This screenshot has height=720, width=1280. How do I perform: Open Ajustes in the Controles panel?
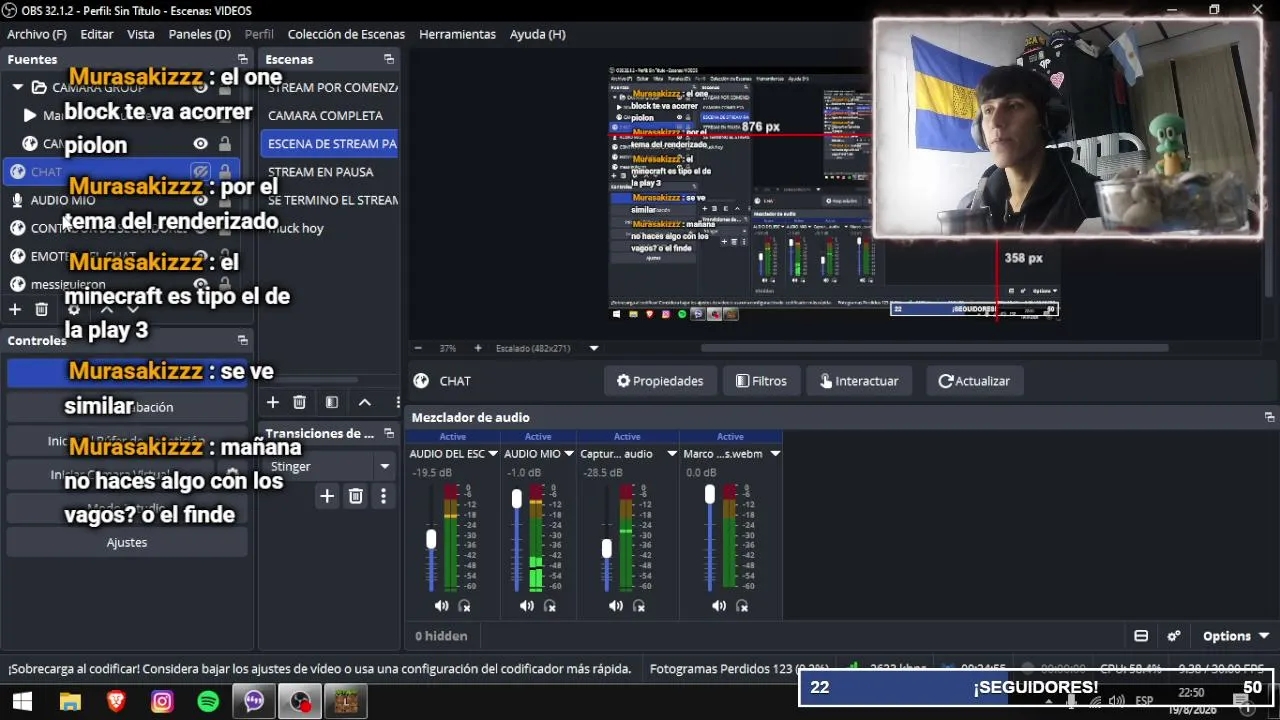[127, 542]
